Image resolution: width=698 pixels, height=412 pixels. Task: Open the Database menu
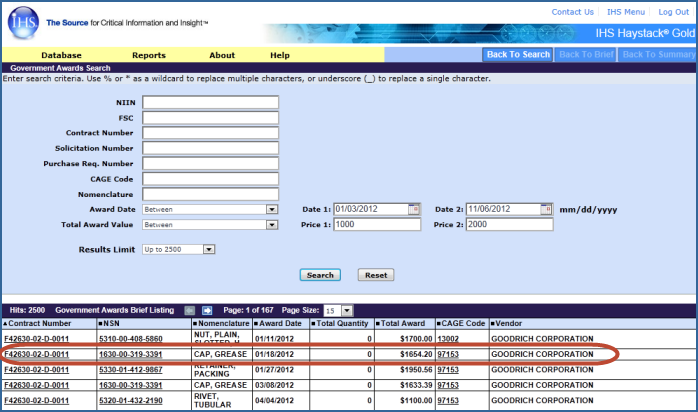(61, 55)
